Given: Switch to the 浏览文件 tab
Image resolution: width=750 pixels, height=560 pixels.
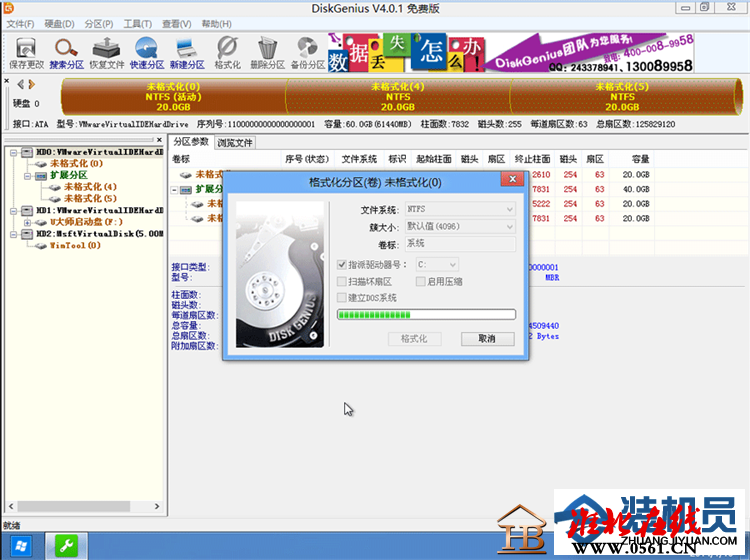Looking at the screenshot, I should click(x=234, y=143).
